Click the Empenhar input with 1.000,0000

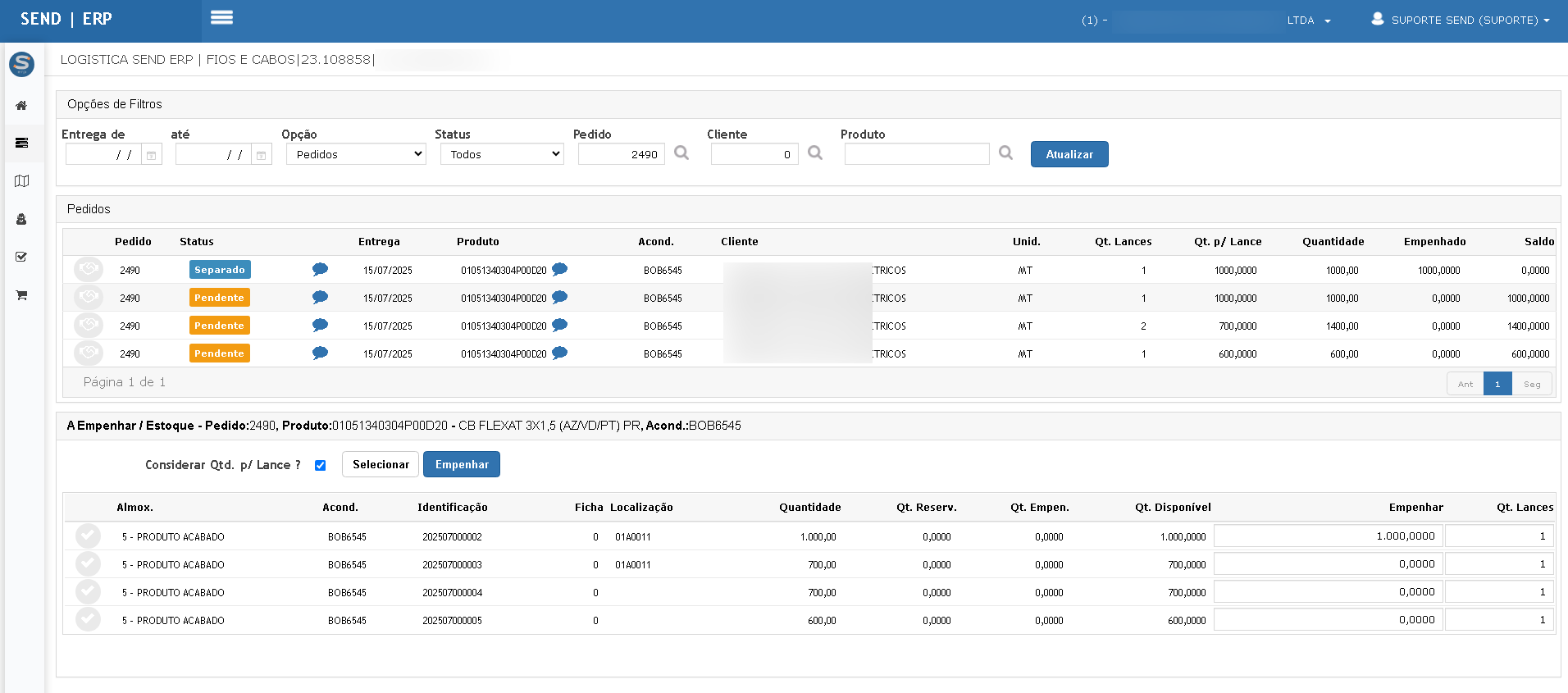pyautogui.click(x=1329, y=536)
